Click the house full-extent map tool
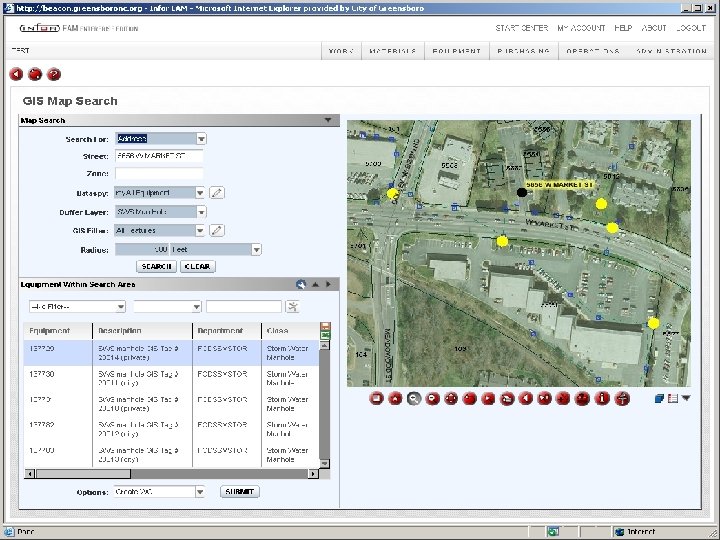Screen dimensions: 720x540 tap(395, 399)
